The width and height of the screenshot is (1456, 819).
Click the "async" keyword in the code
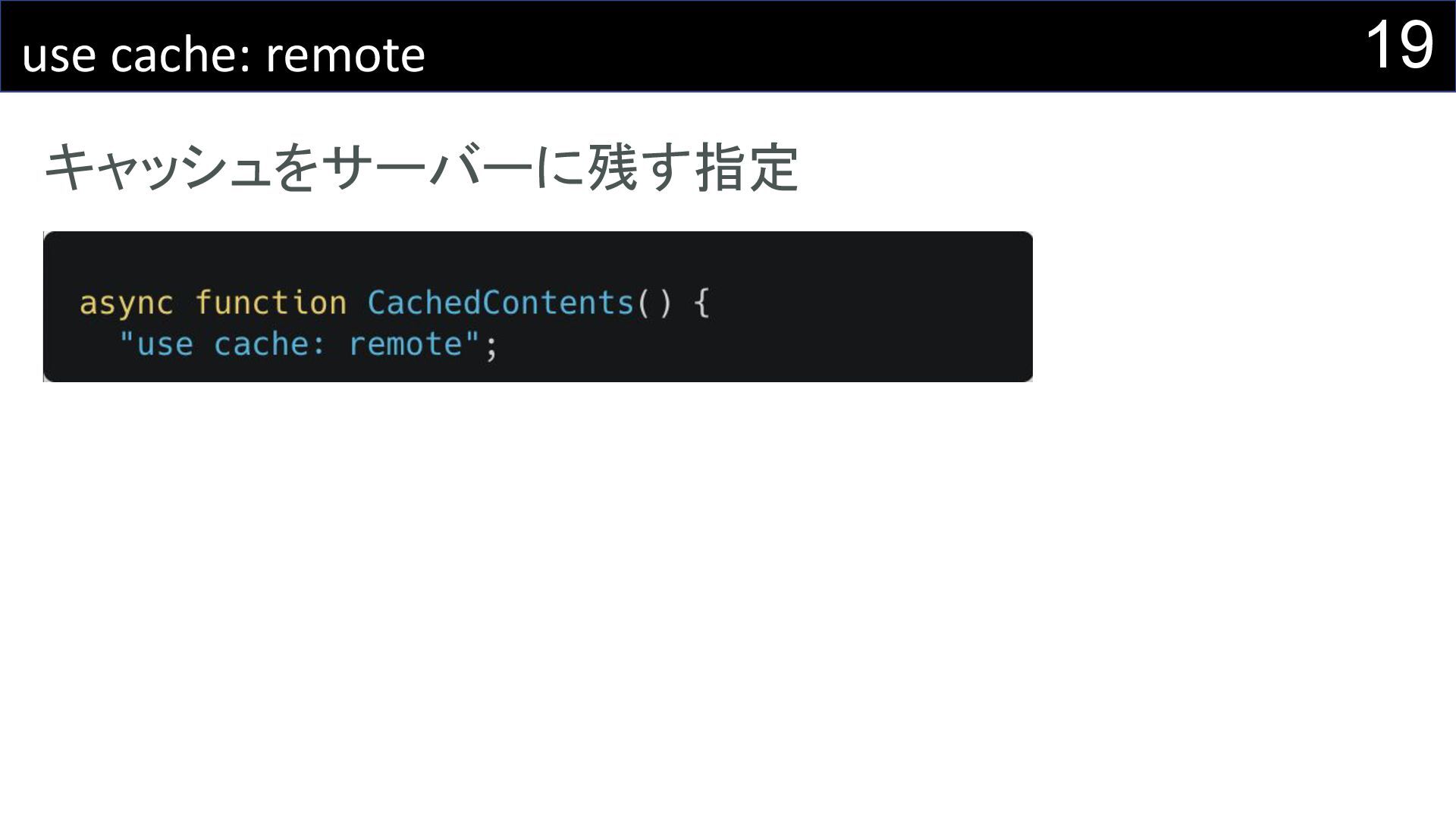click(126, 303)
